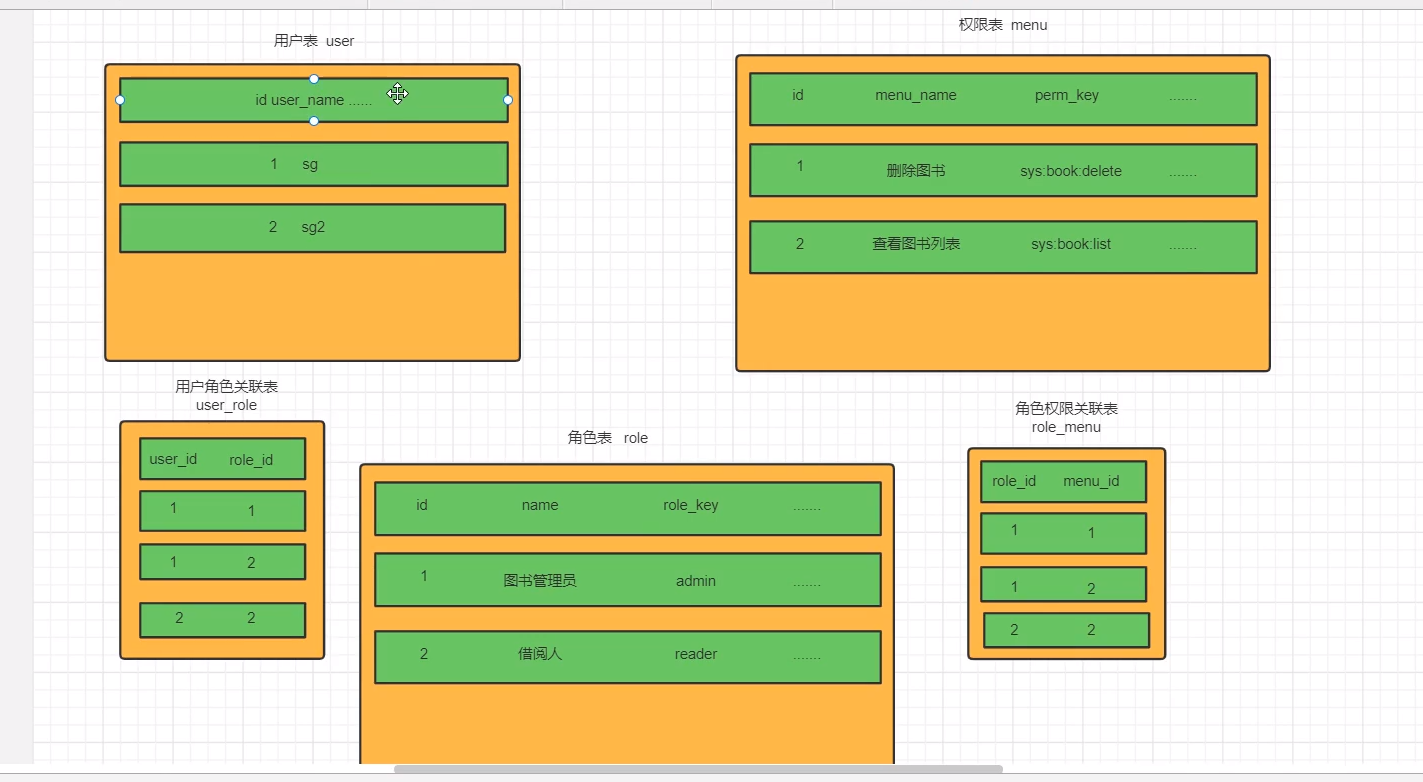Click the top resize handle of user header row

coord(314,79)
